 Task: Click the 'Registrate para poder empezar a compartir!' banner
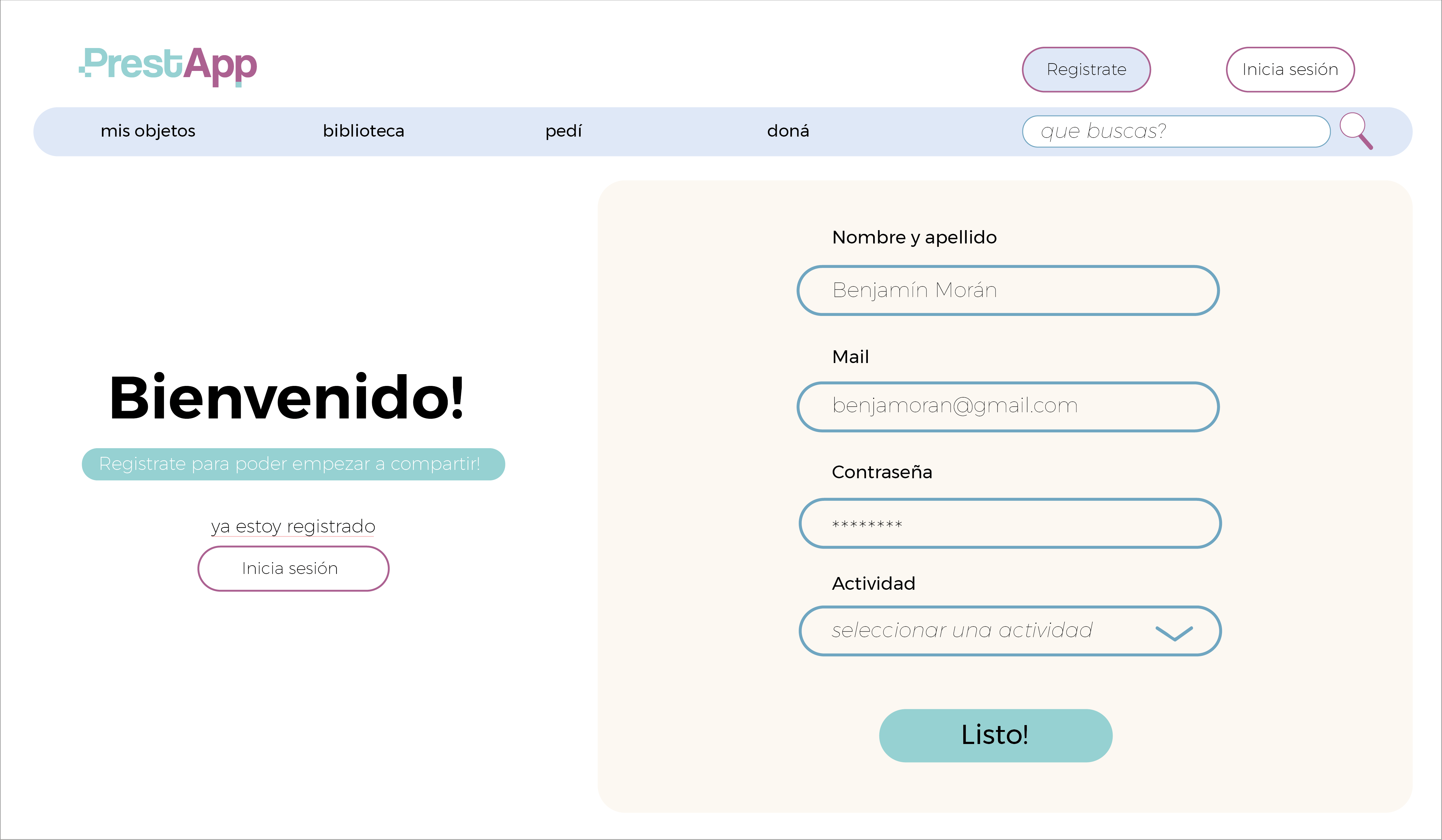[x=293, y=464]
